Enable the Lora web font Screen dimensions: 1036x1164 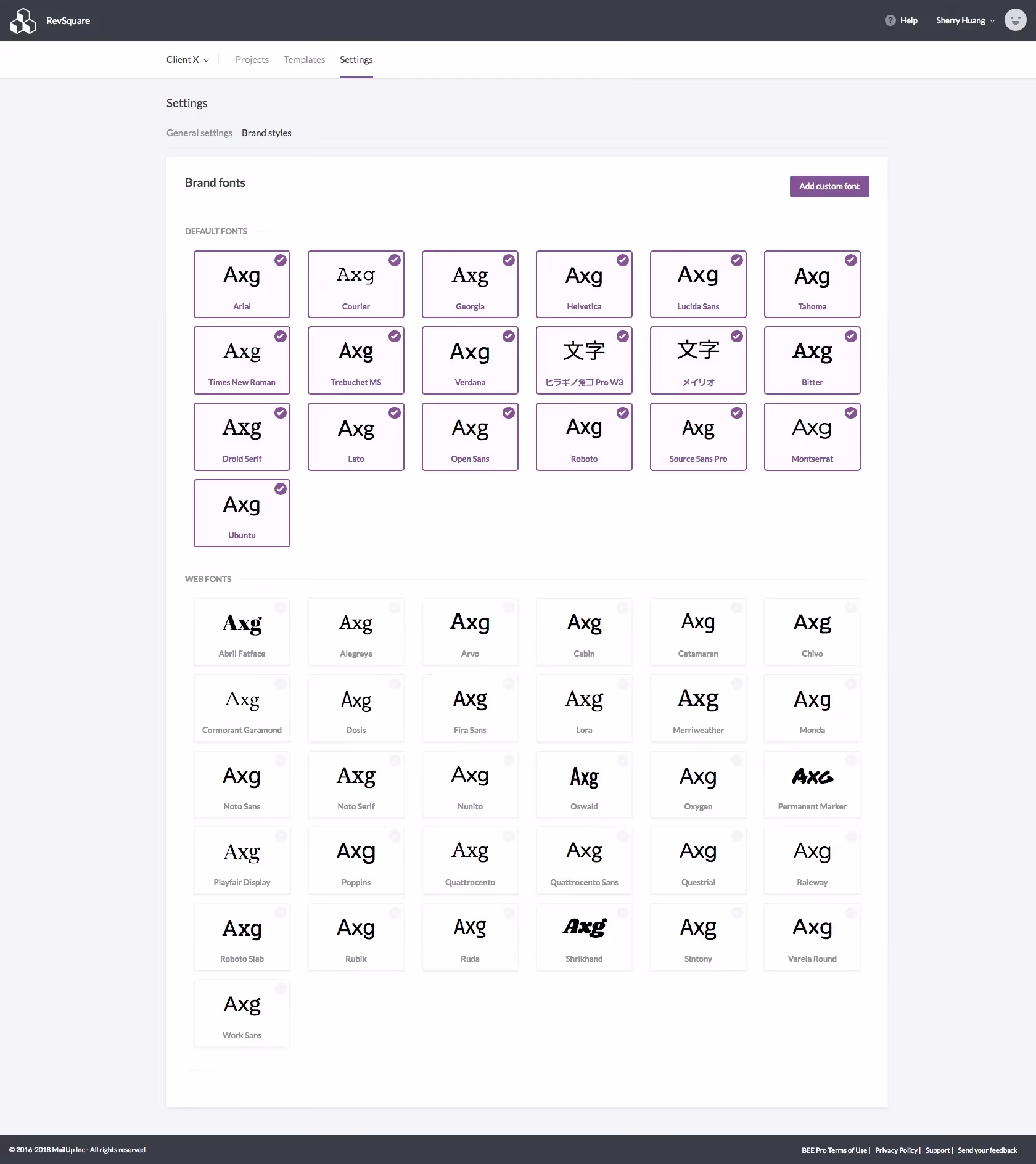pos(584,708)
